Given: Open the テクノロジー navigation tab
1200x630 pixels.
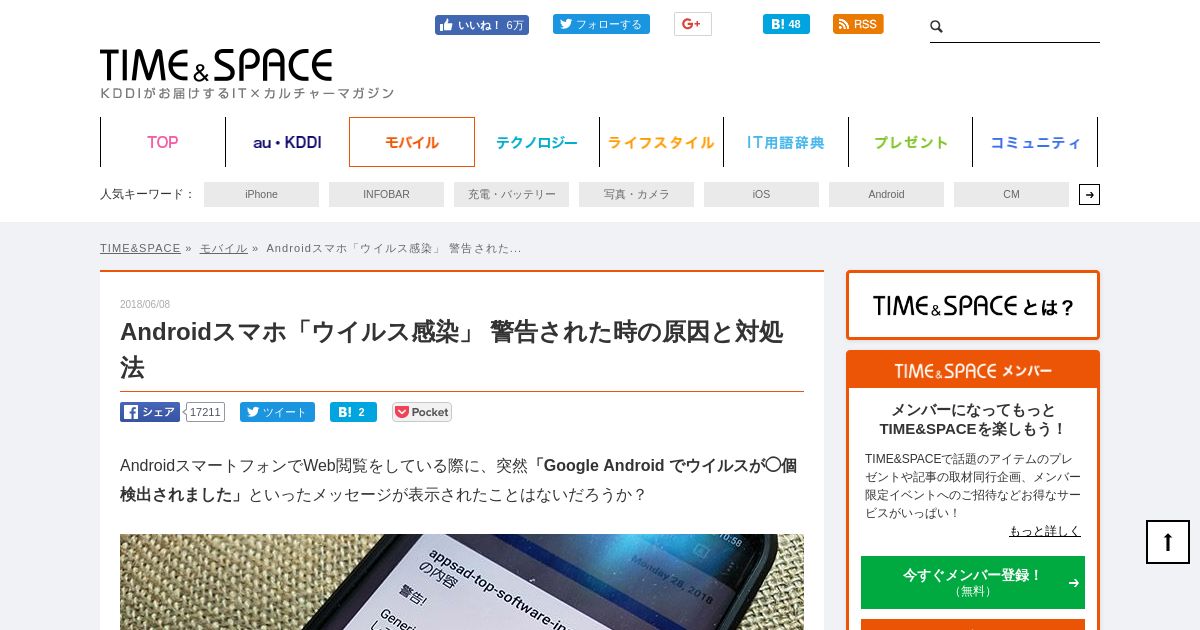Looking at the screenshot, I should coord(537,142).
